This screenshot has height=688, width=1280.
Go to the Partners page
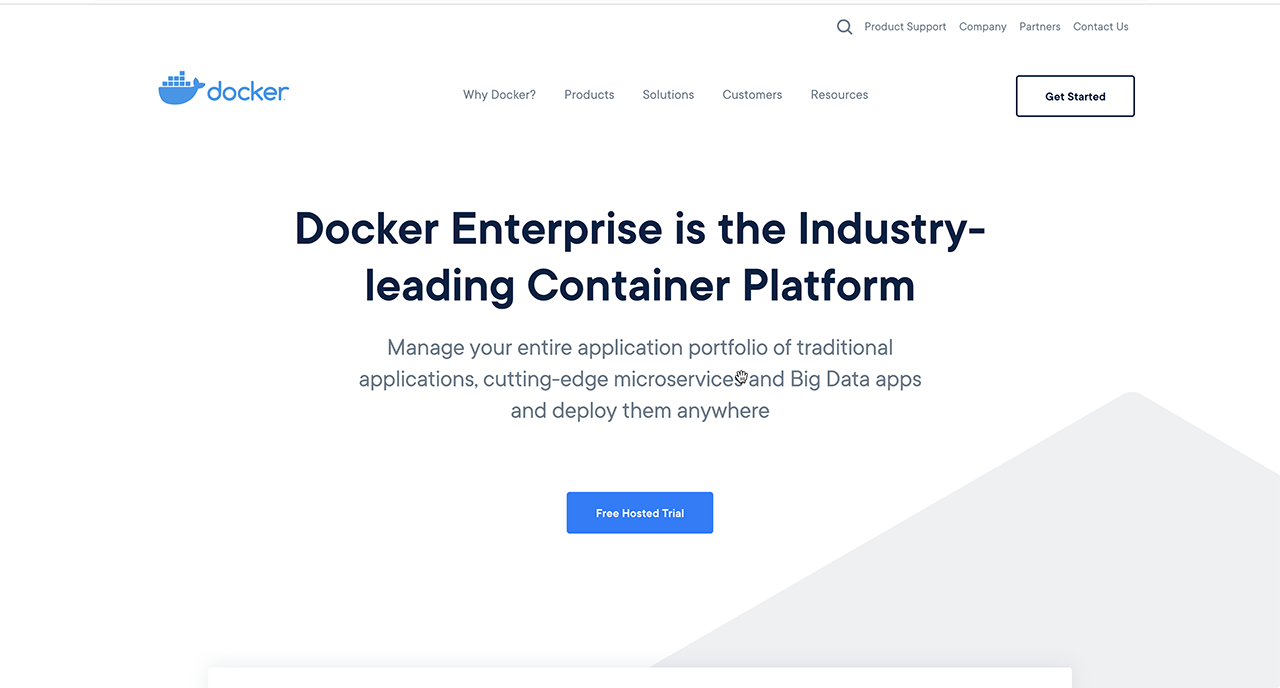1039,27
